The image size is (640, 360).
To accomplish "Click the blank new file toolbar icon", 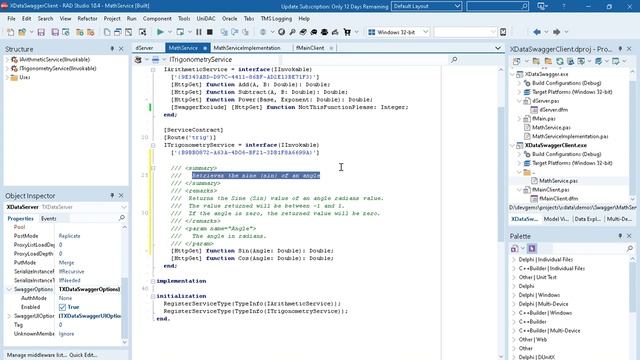I will [x=107, y=32].
